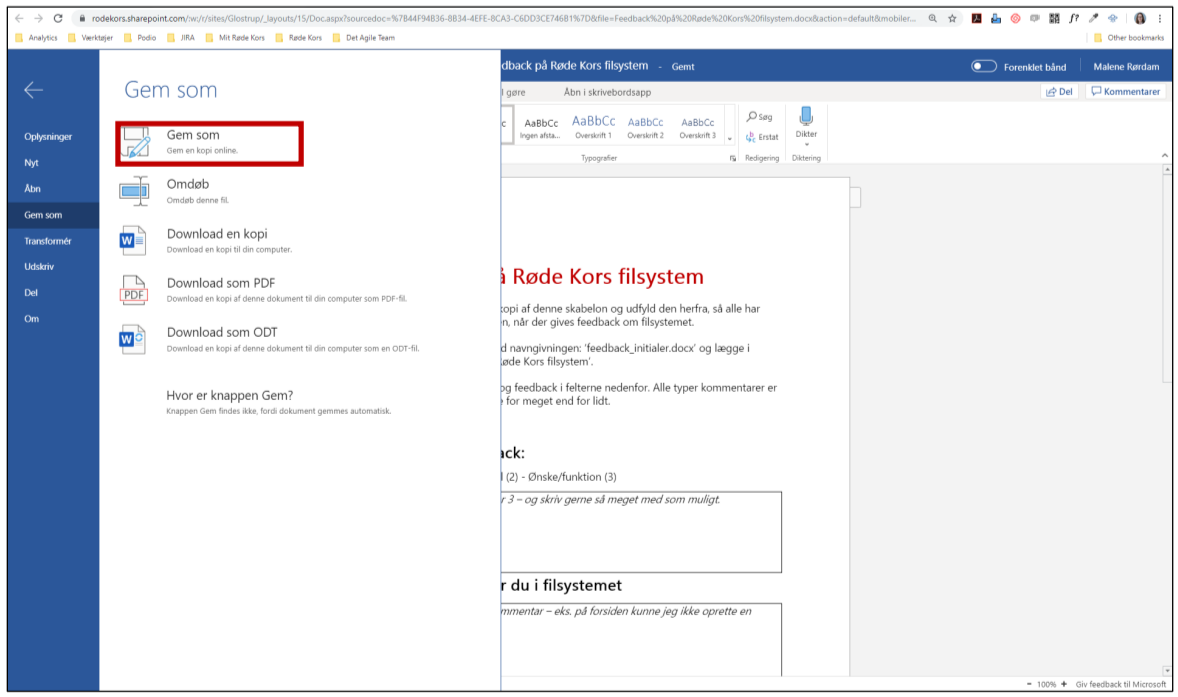Zoom in with the plus icon in status bar
Viewport: 1178px width, 697px height.
point(1064,684)
